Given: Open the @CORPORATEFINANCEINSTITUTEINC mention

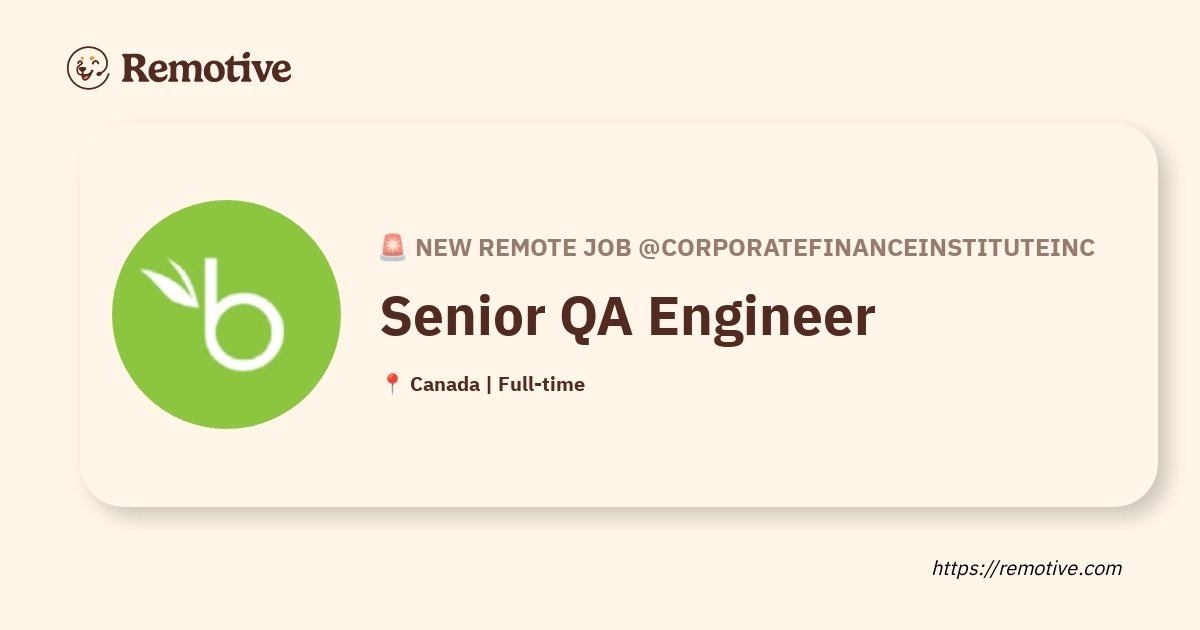Looking at the screenshot, I should [x=866, y=248].
